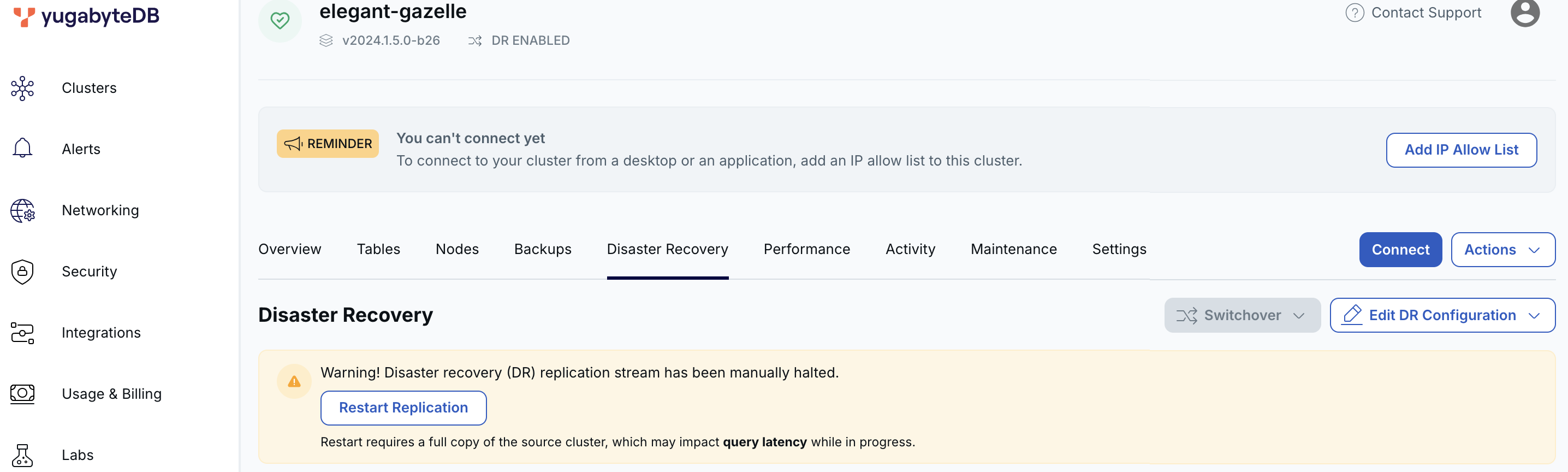The width and height of the screenshot is (1568, 472).
Task: Open the Performance tab
Action: (806, 249)
